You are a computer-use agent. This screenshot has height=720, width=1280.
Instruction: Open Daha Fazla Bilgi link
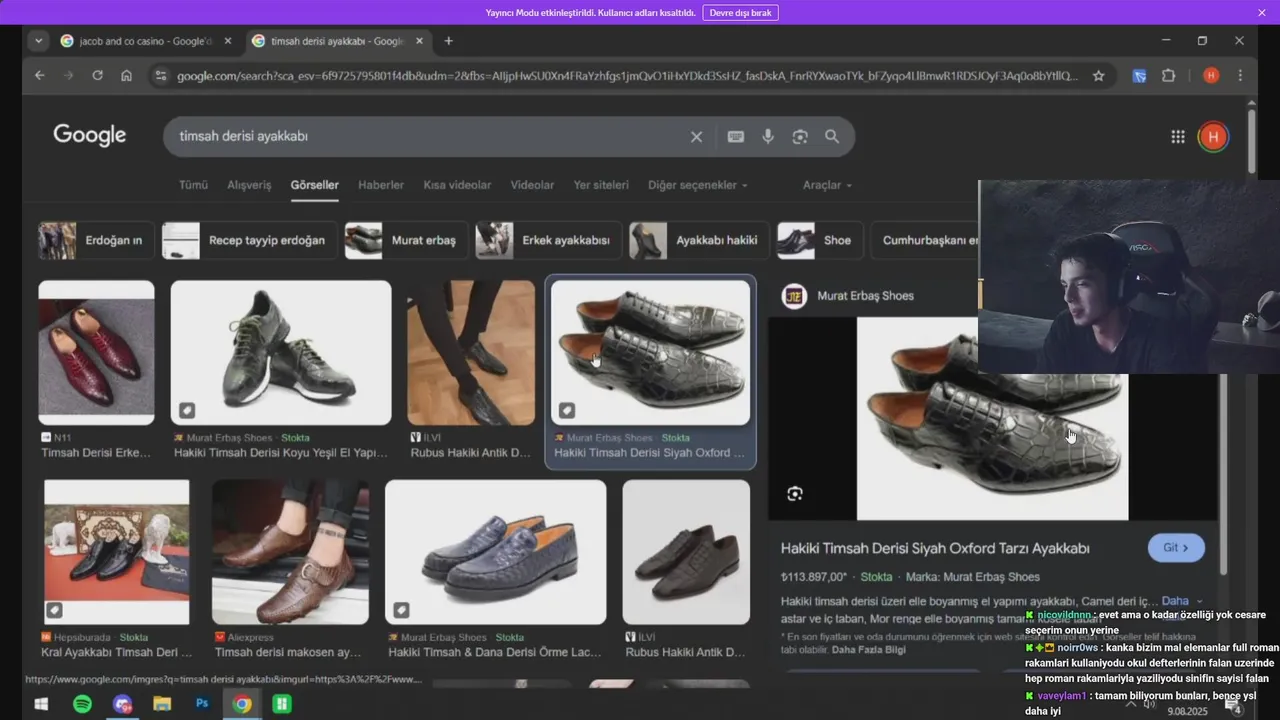(x=868, y=650)
